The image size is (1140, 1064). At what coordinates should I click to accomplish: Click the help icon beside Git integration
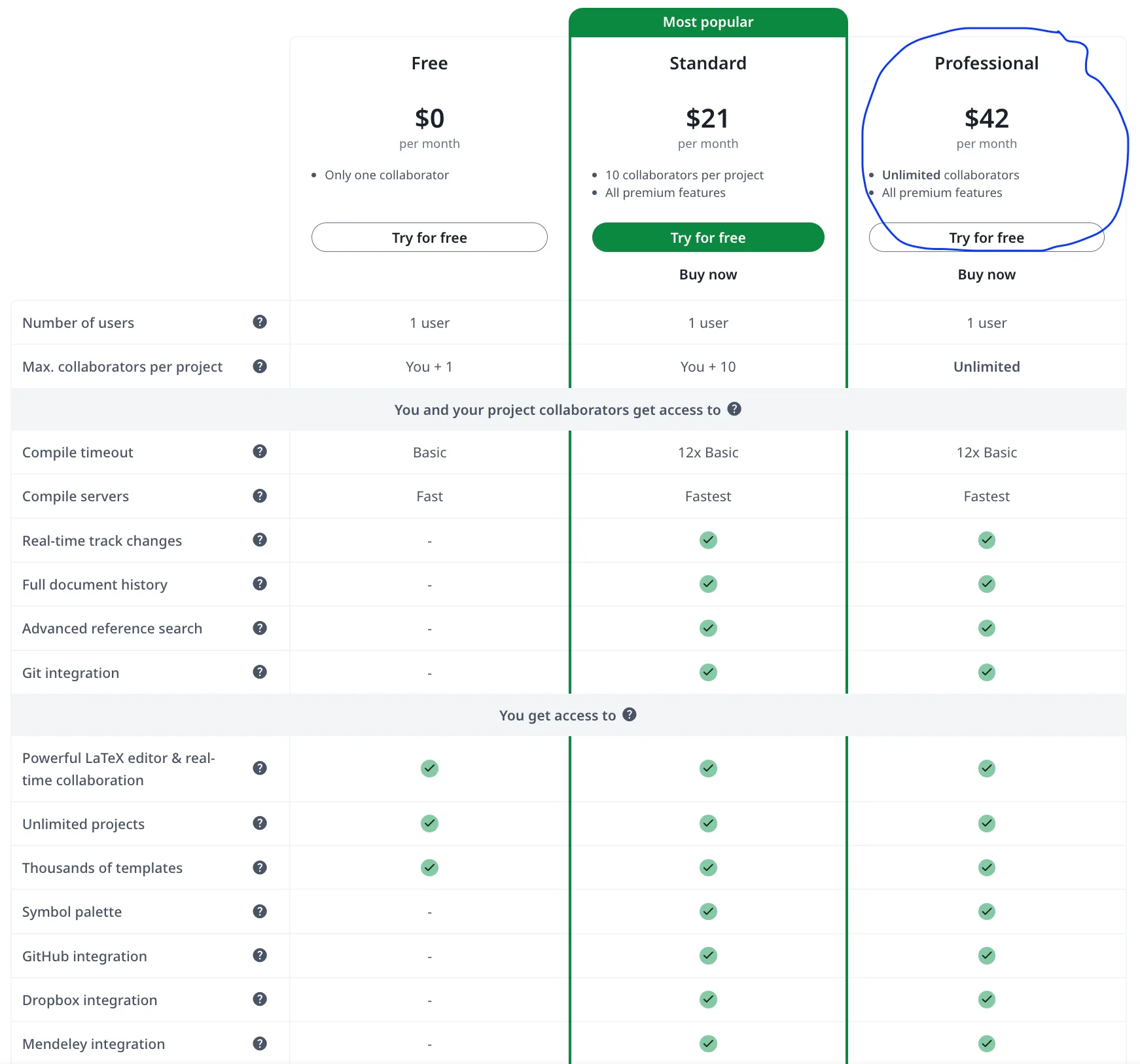pyautogui.click(x=259, y=672)
